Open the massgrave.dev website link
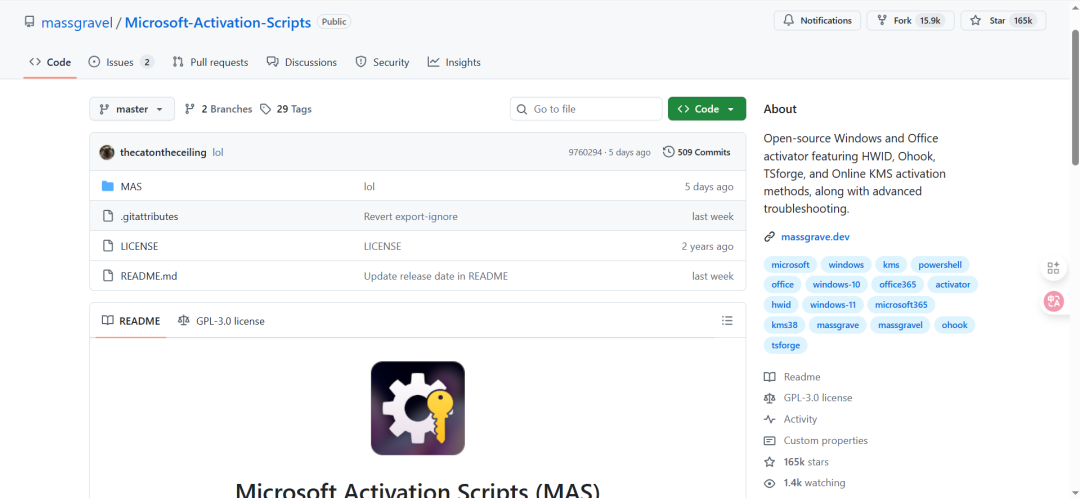1080x498 pixels. click(x=816, y=237)
